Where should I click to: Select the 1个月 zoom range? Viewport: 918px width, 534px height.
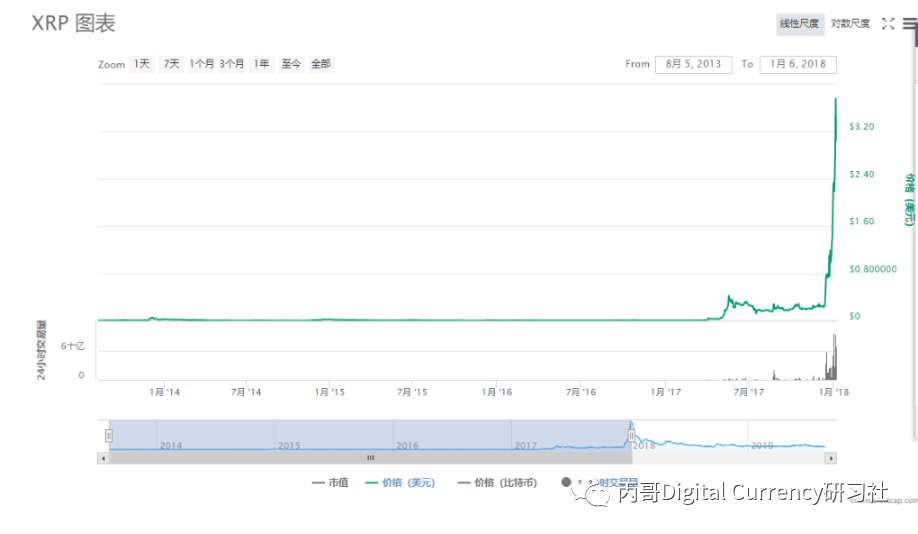(x=201, y=64)
